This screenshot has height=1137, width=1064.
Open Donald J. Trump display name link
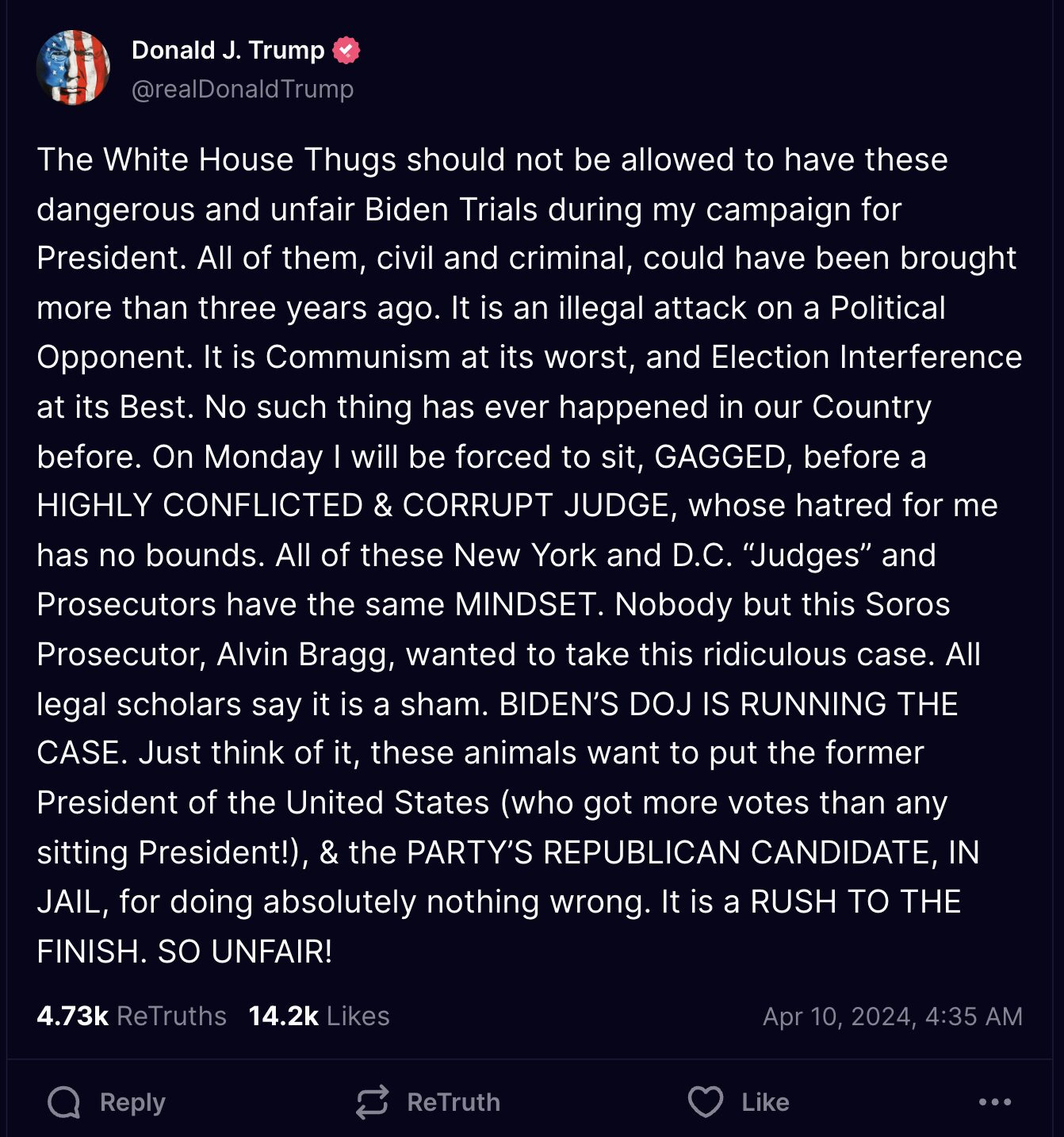tap(228, 50)
